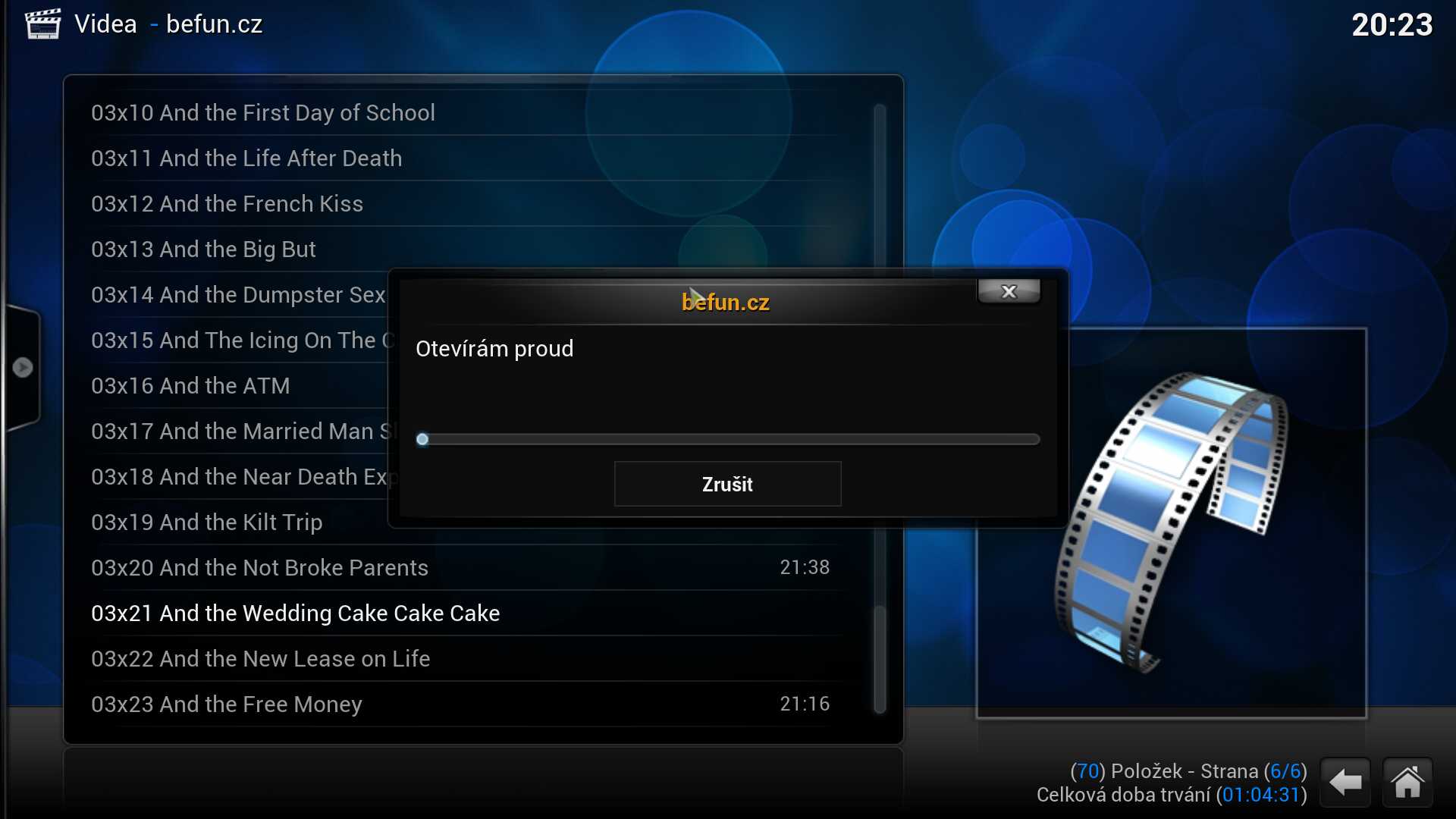Go to the home screen icon
Image resolution: width=1456 pixels, height=819 pixels.
click(1407, 782)
